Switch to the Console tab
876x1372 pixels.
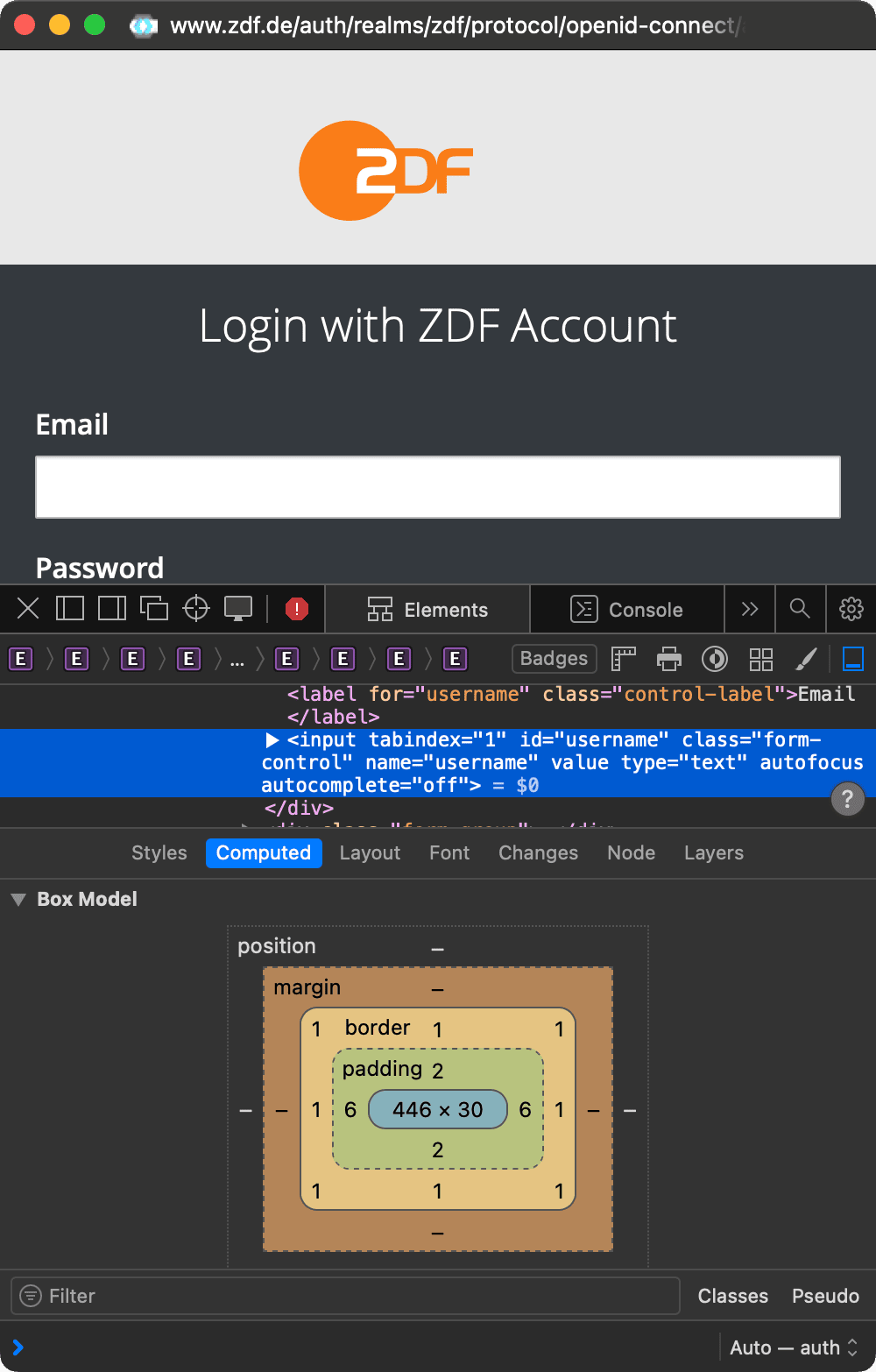[627, 610]
